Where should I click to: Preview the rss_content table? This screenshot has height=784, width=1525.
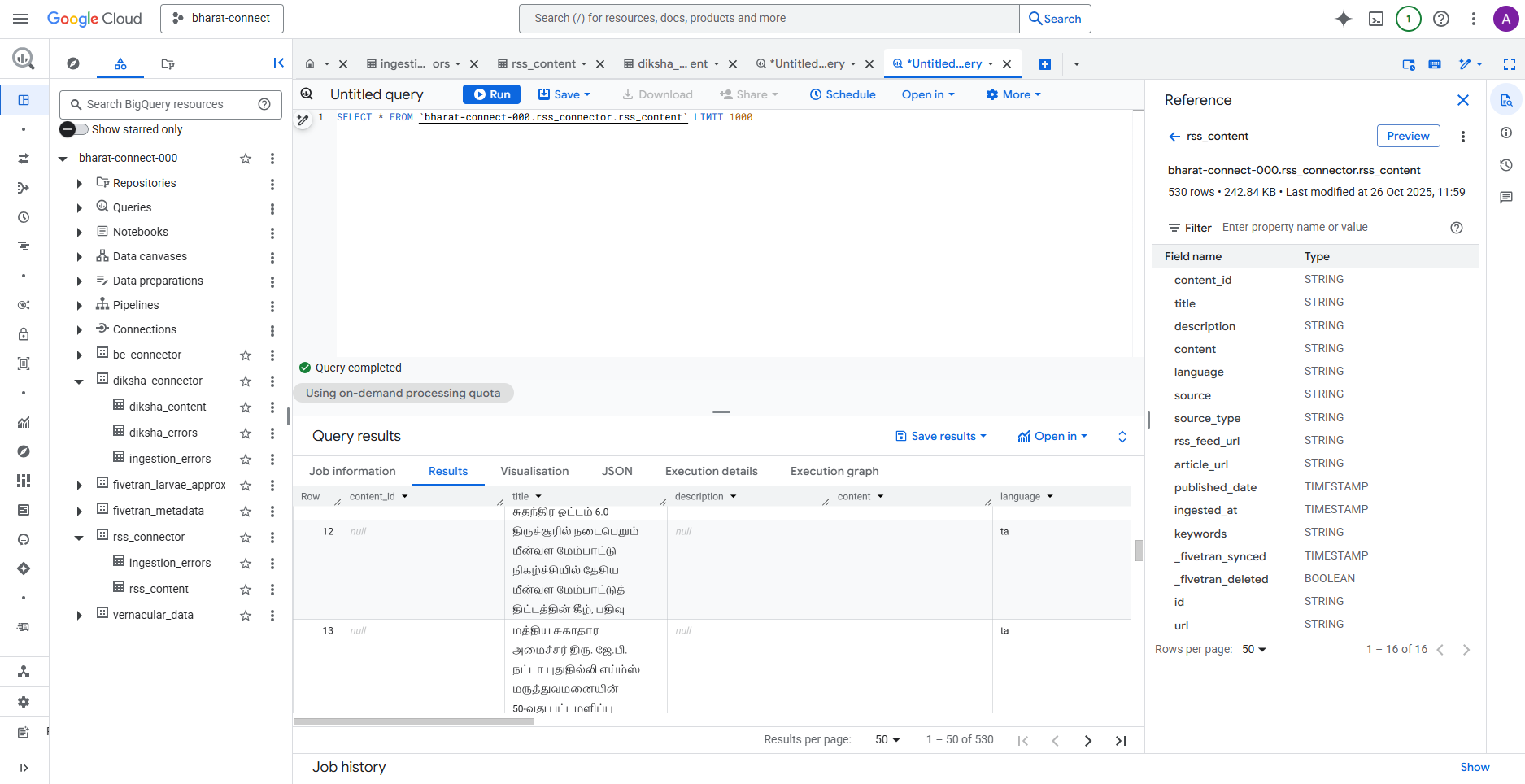tap(1408, 136)
